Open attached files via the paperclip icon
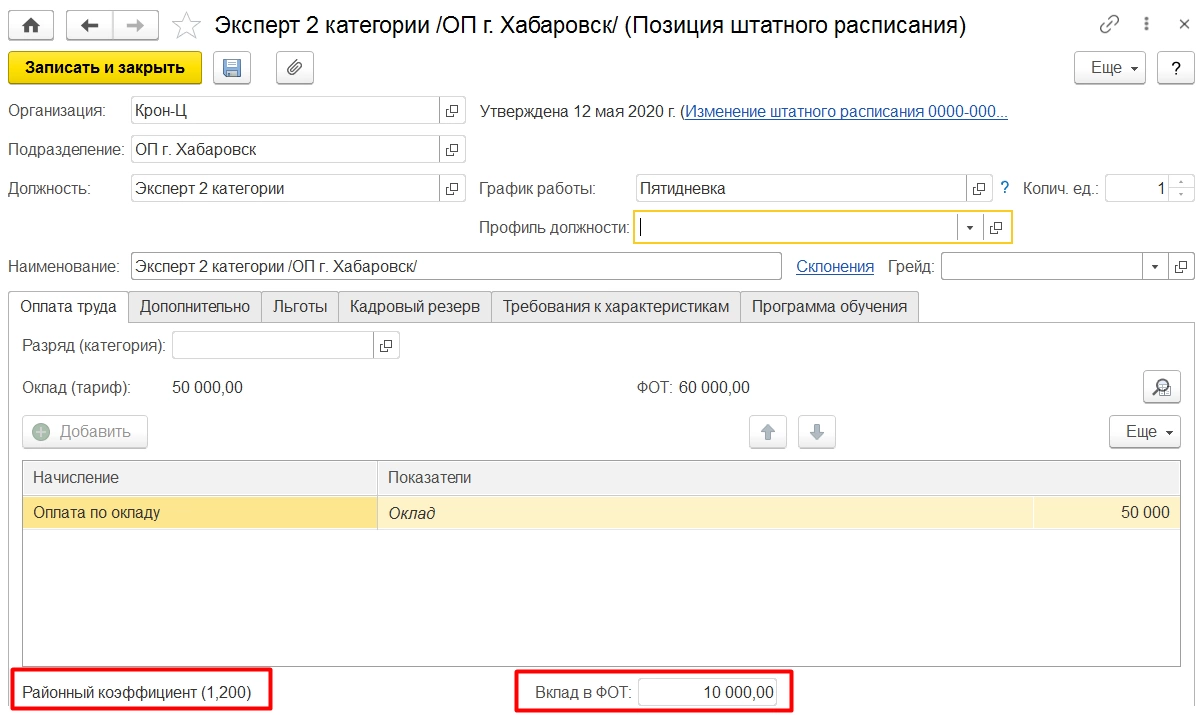 (294, 68)
